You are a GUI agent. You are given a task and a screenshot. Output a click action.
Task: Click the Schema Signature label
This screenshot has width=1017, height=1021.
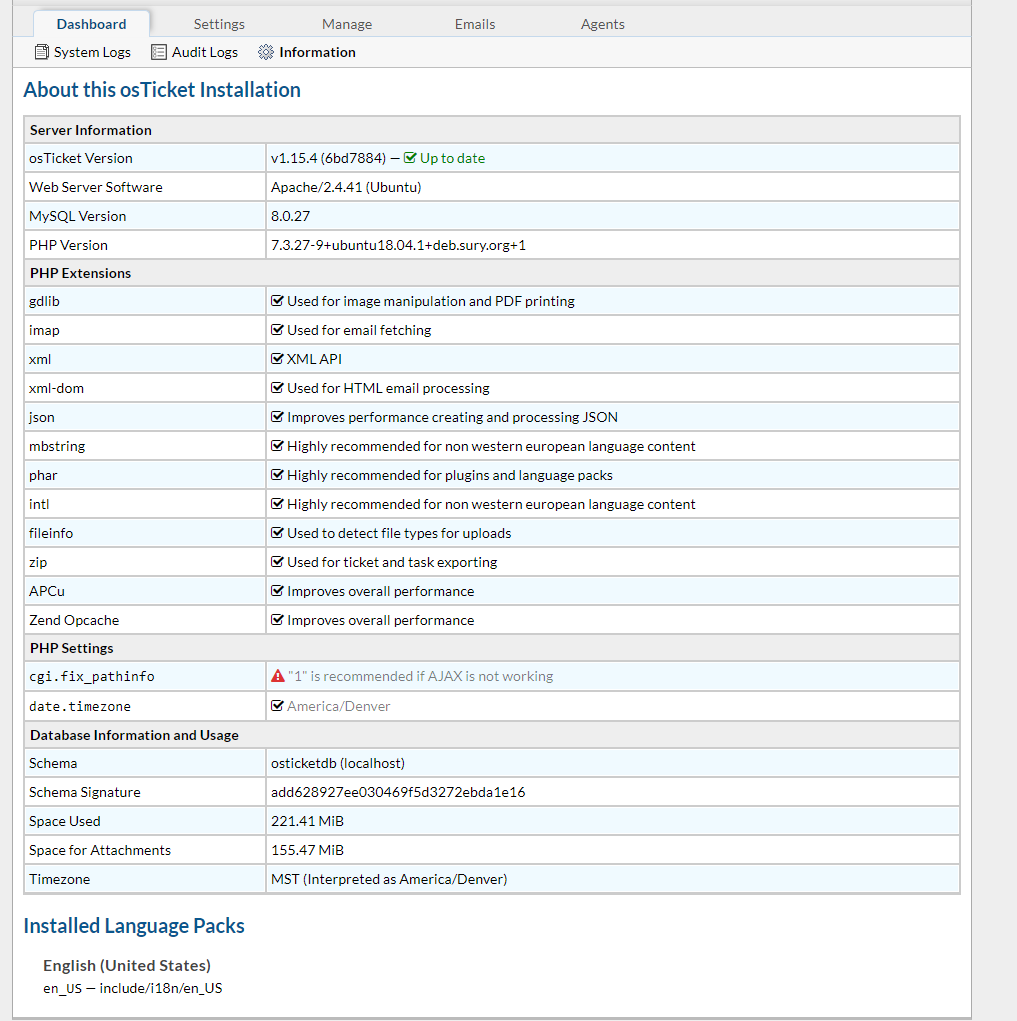click(85, 792)
